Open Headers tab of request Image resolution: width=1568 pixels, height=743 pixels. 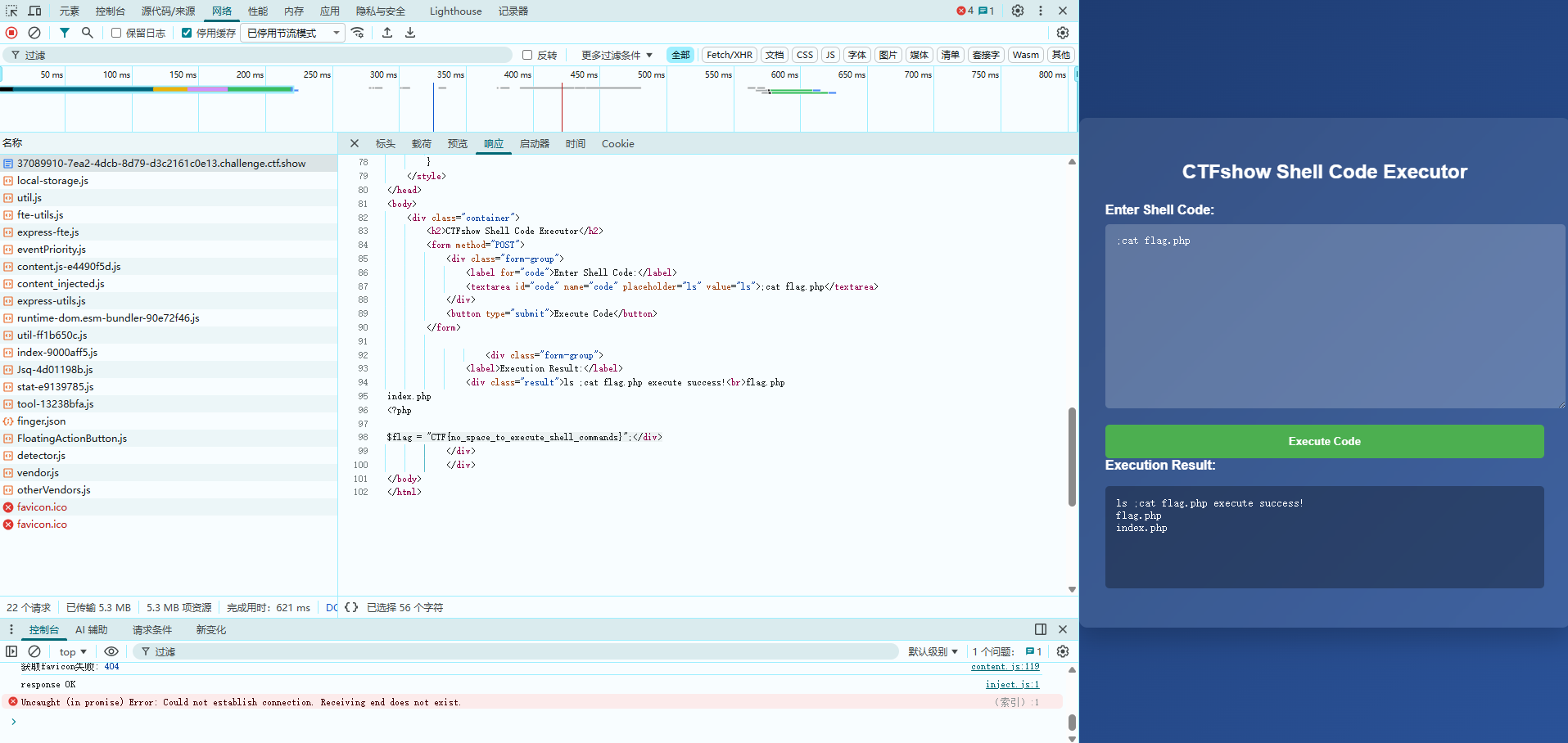tap(386, 143)
